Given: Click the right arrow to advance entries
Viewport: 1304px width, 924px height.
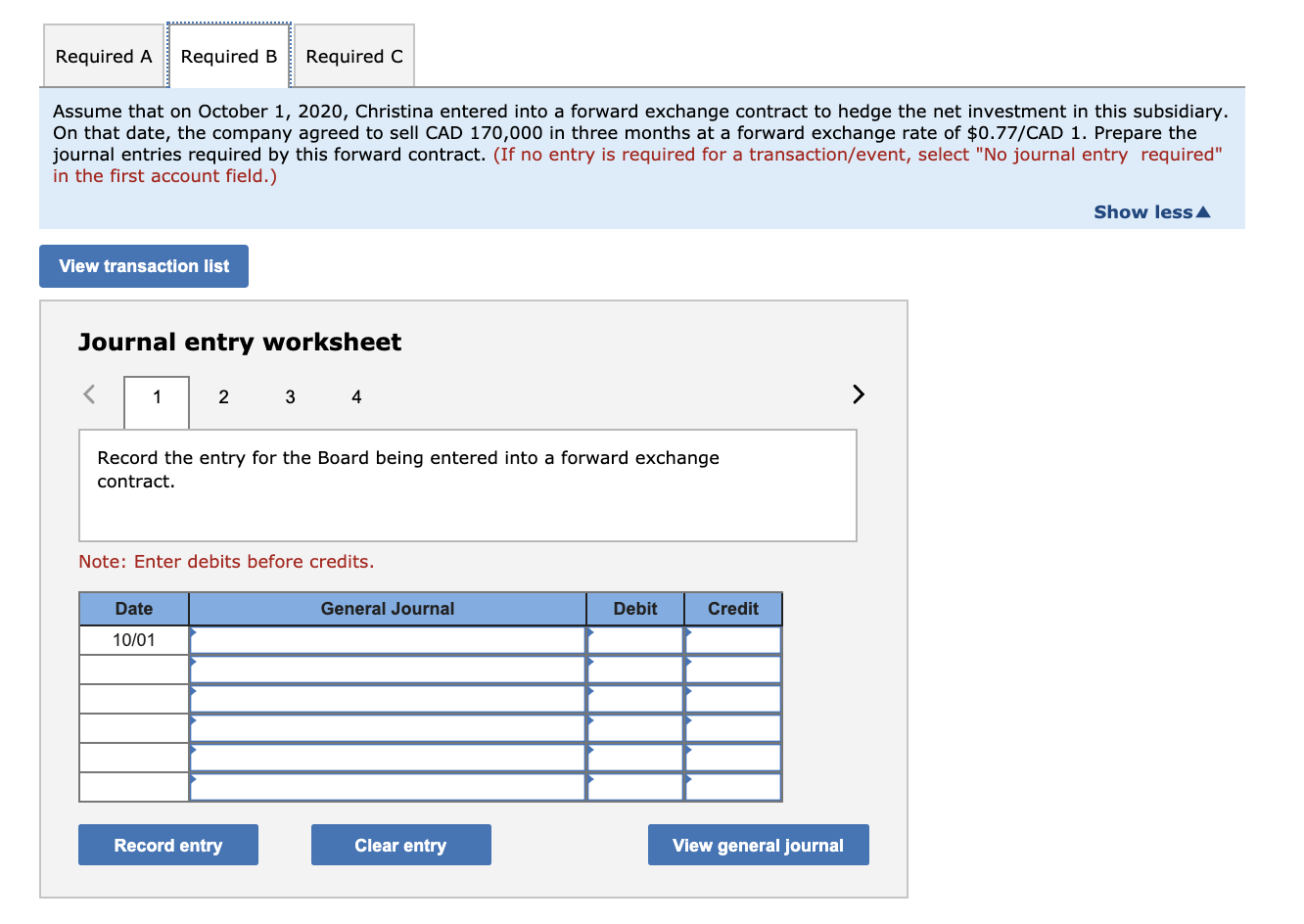Looking at the screenshot, I should (858, 393).
